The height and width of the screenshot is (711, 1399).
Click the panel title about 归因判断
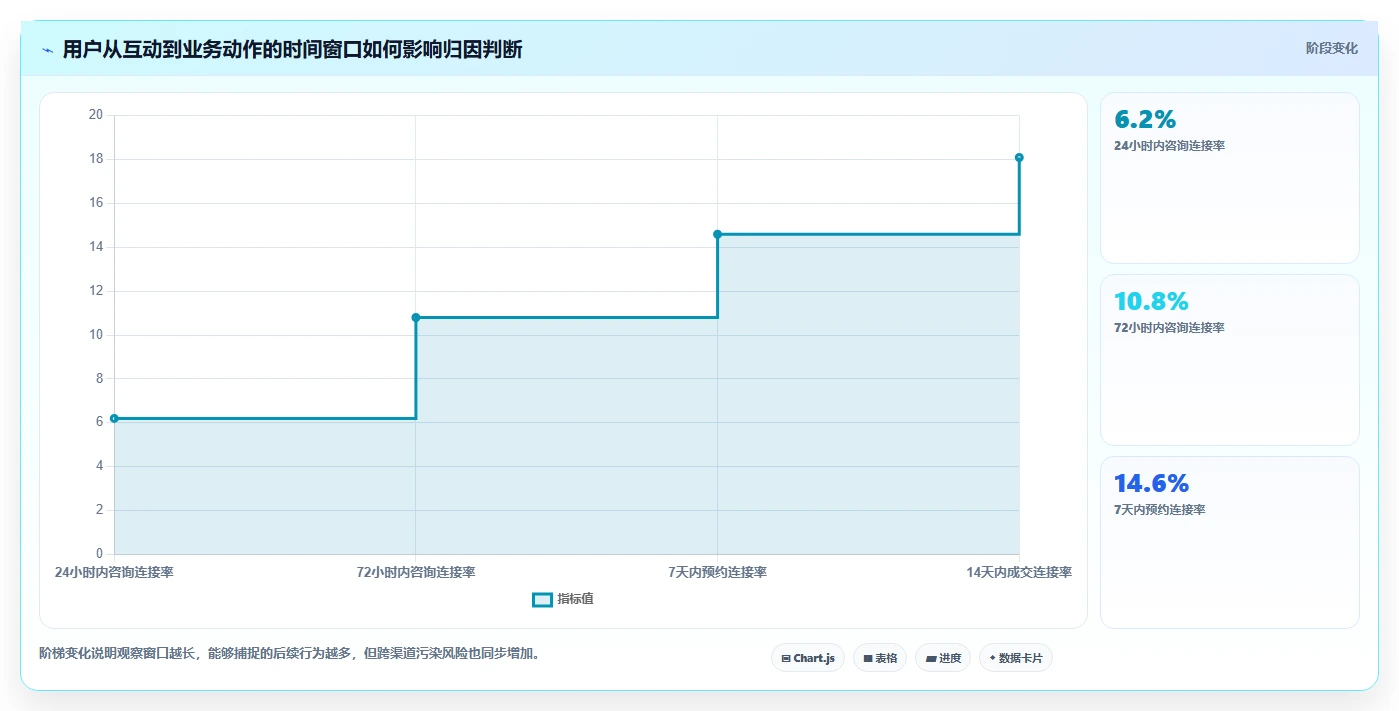(292, 49)
